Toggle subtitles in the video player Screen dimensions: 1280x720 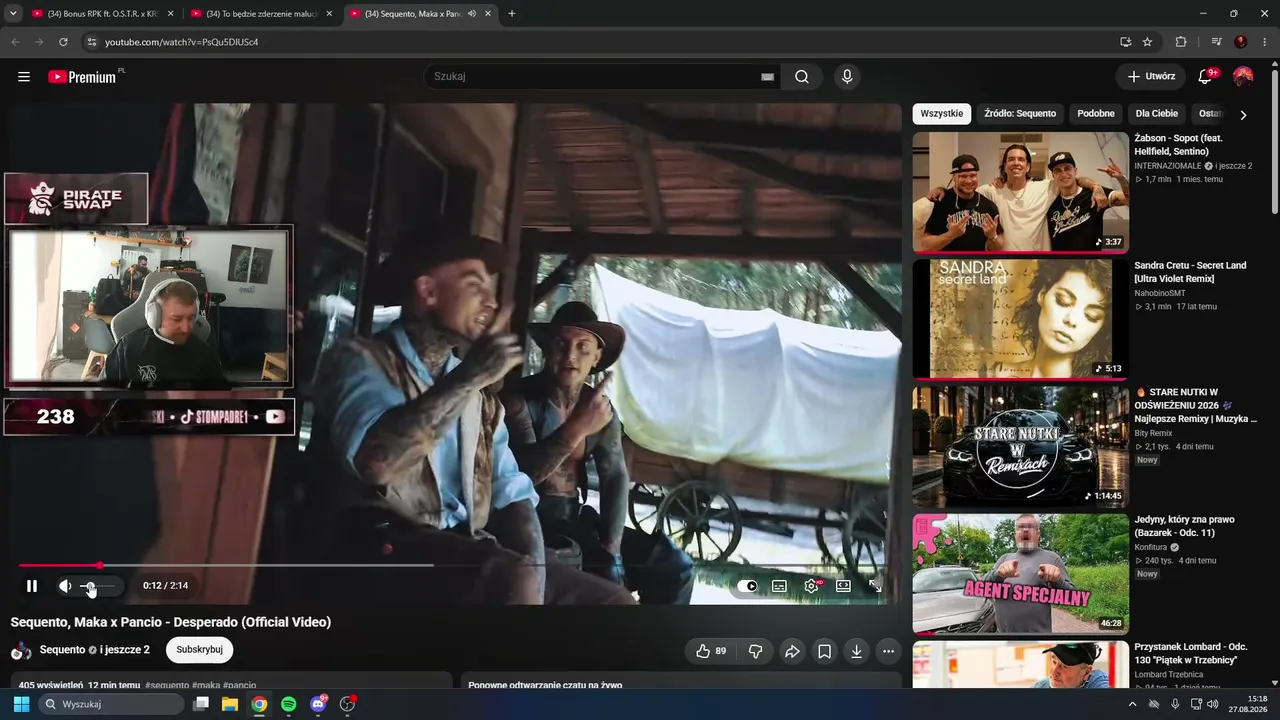tap(779, 586)
